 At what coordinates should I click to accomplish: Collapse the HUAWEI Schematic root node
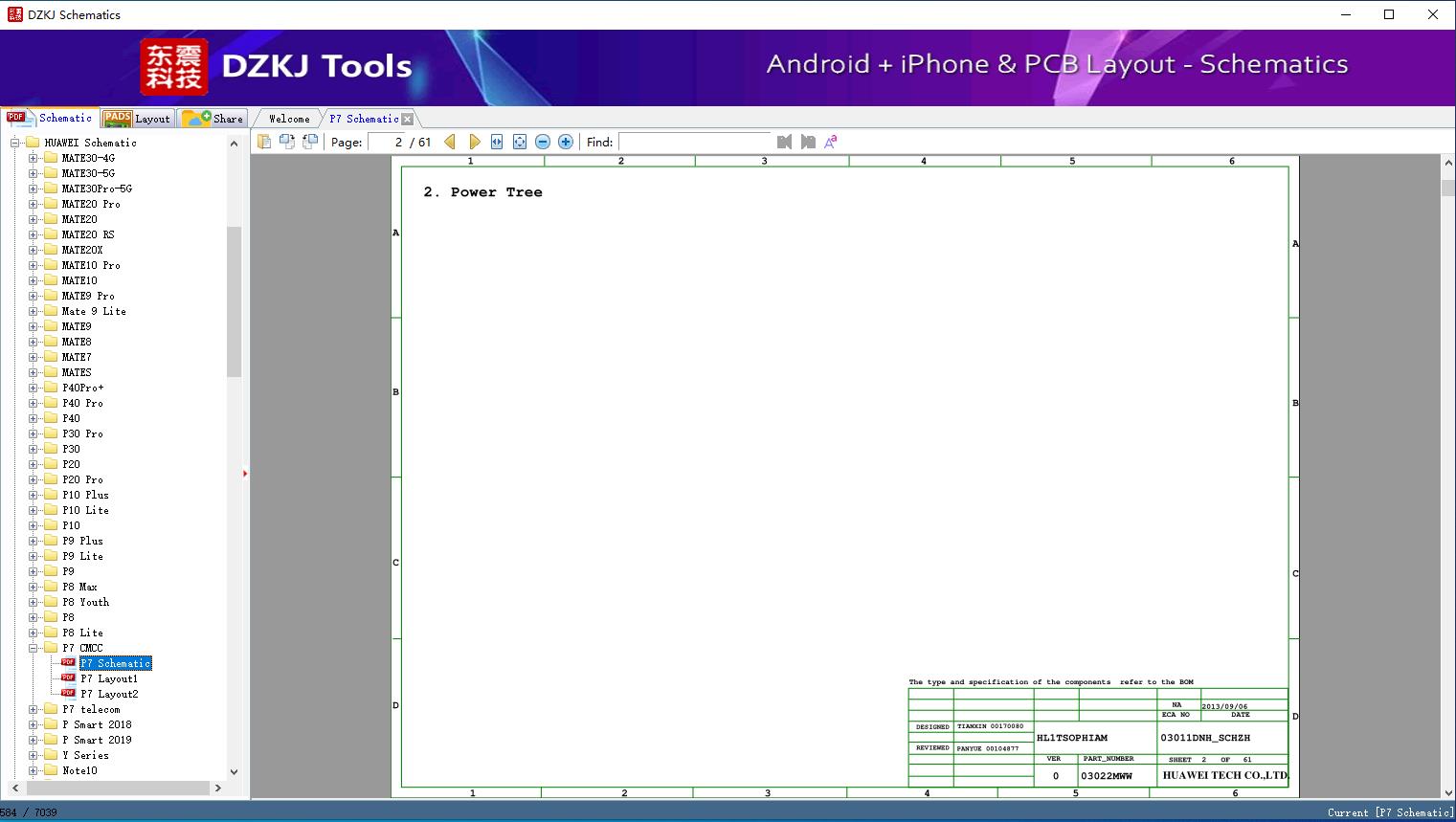tap(15, 143)
